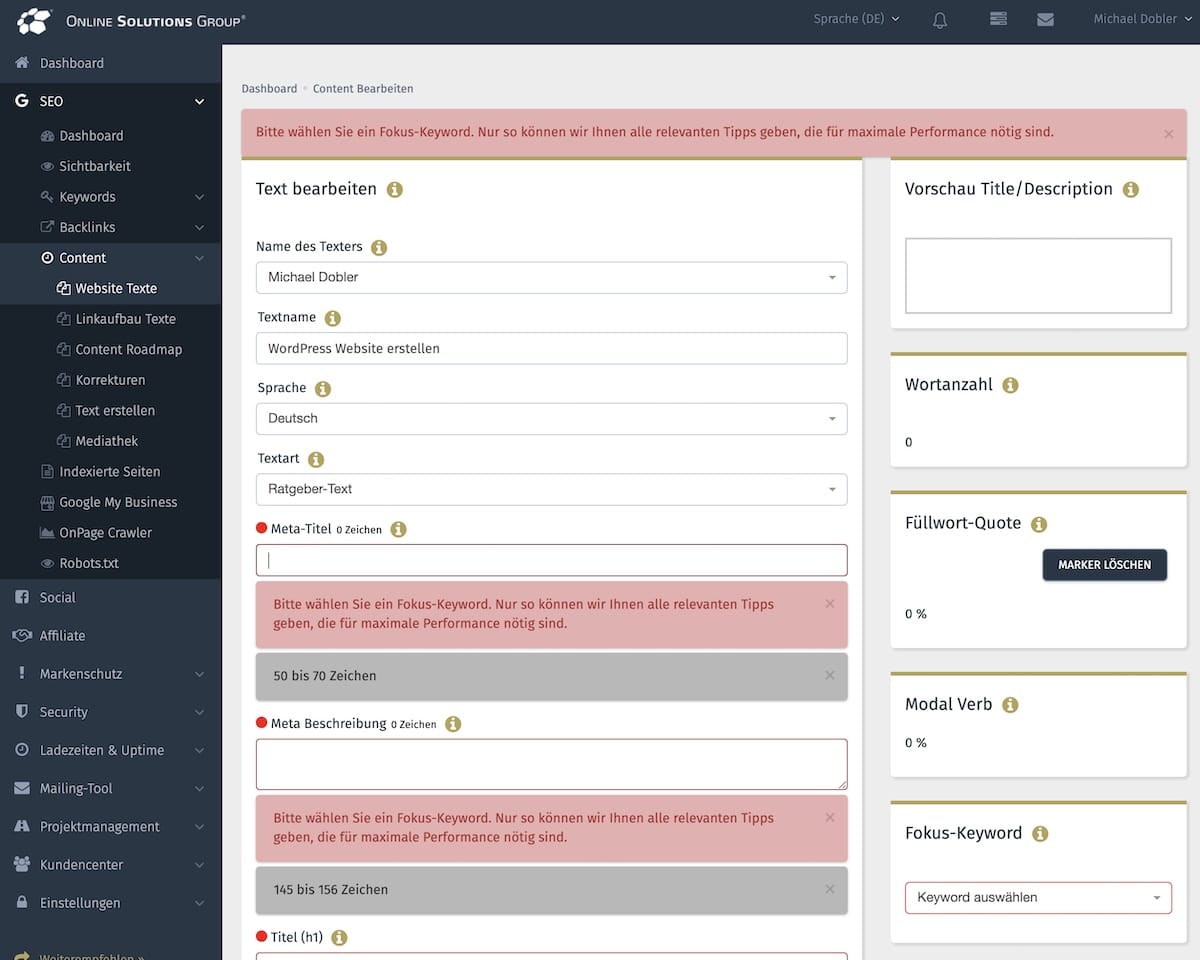Open the server stack icon in header

pos(997,19)
